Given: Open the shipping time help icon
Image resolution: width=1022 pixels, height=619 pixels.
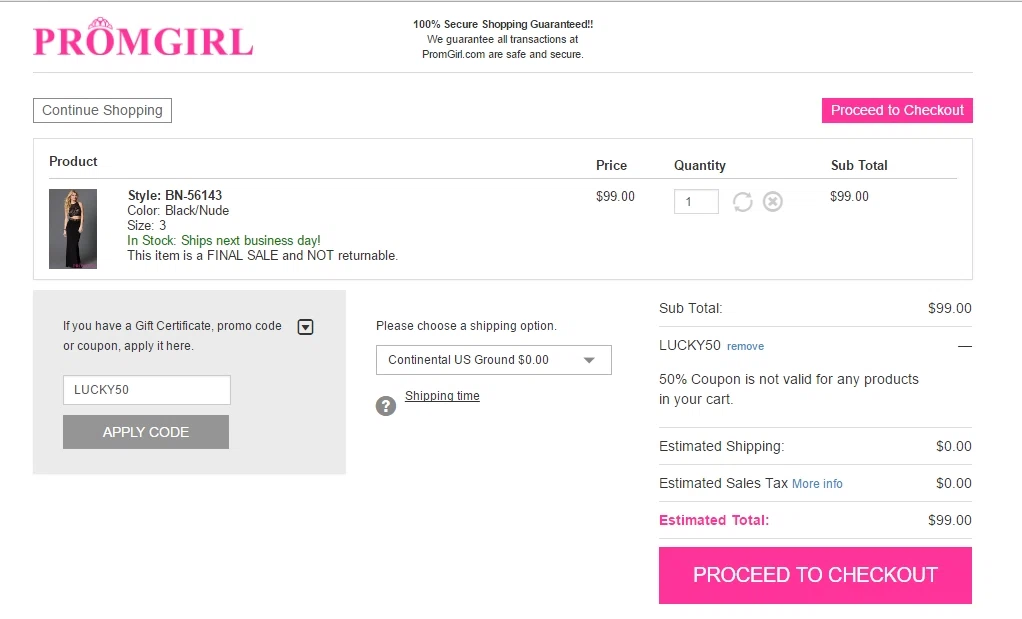Looking at the screenshot, I should 386,406.
